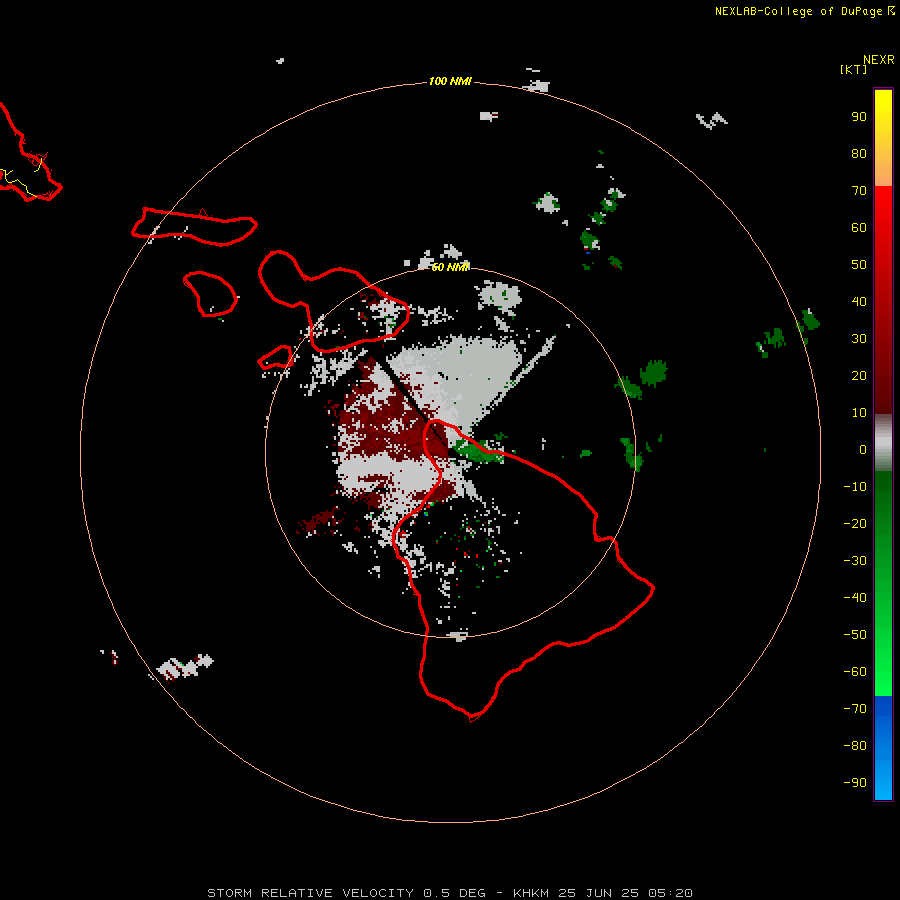Click the positive 70 value on the velocity scale
Viewport: 900px width, 900px height.
pyautogui.click(x=859, y=191)
